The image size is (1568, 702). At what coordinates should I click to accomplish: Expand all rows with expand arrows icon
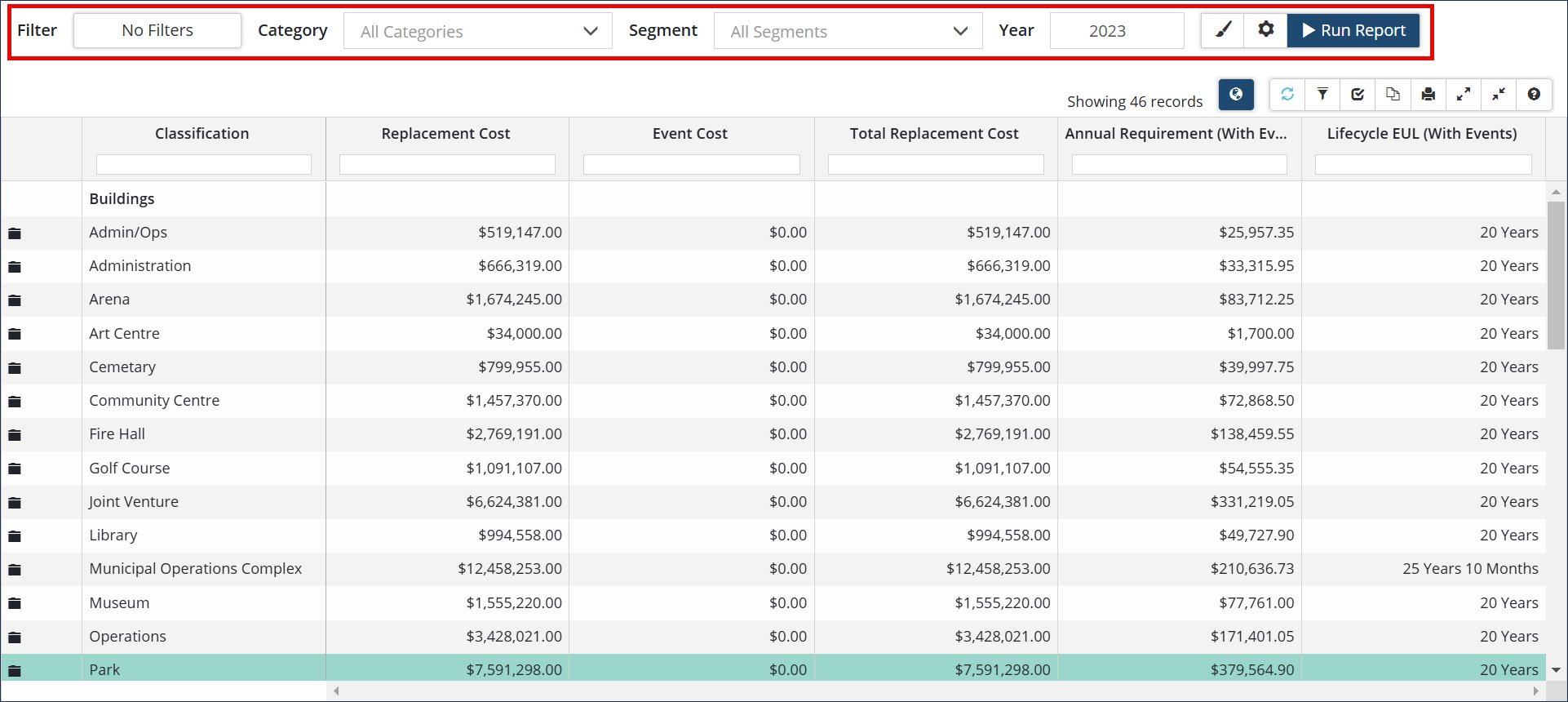1464,95
